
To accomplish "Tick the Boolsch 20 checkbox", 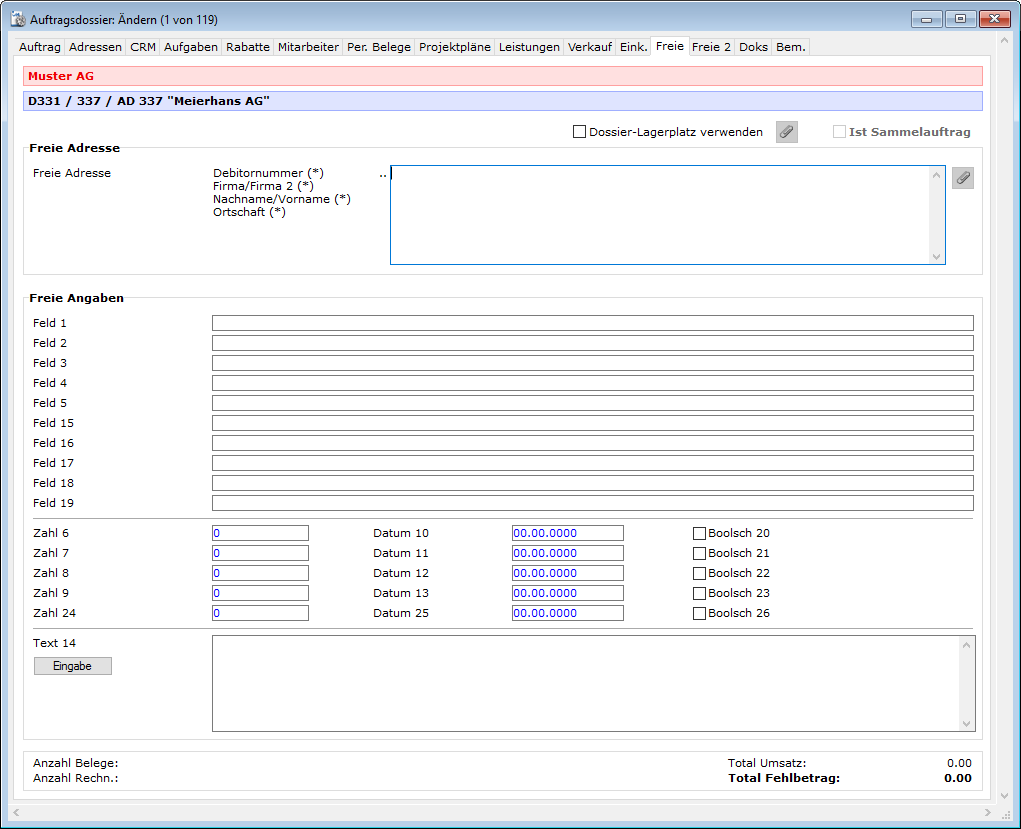I will point(699,533).
